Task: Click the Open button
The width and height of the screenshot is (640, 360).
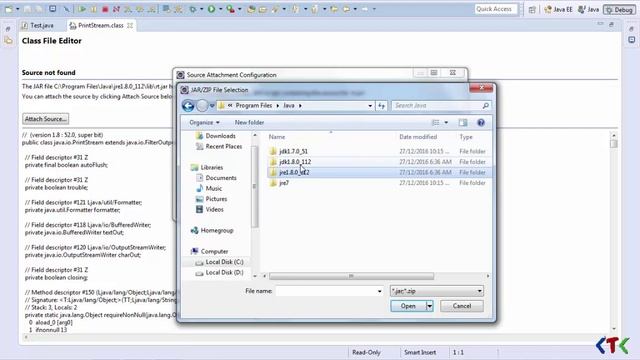Action: [x=408, y=306]
